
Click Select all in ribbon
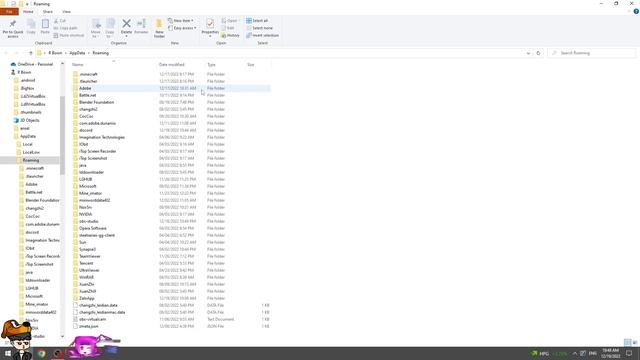[257, 20]
